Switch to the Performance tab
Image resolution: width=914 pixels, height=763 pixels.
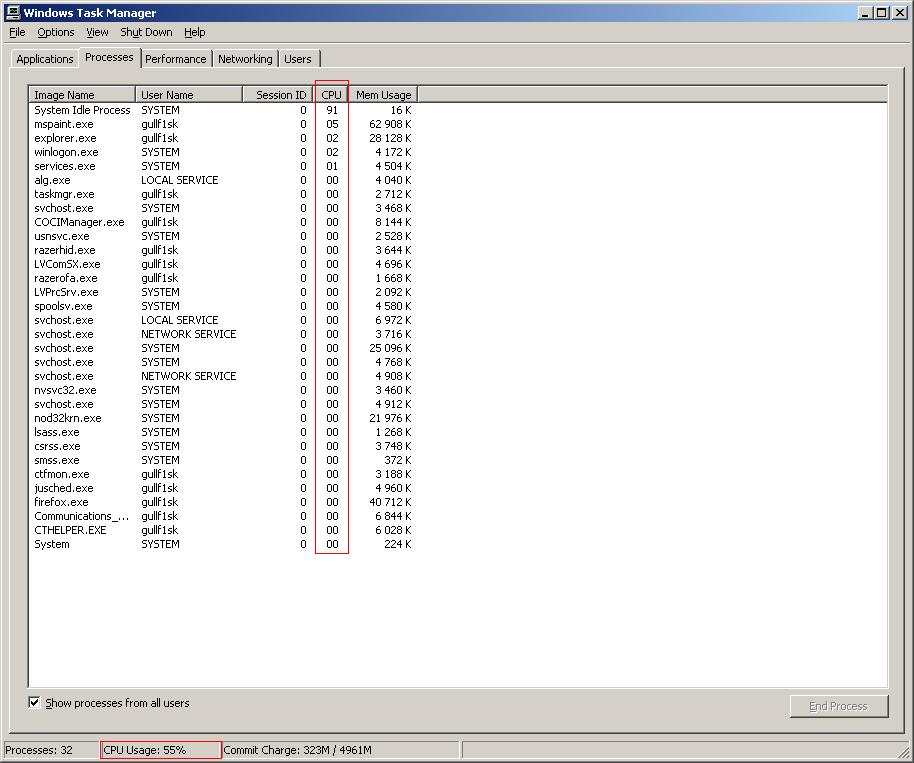point(175,59)
